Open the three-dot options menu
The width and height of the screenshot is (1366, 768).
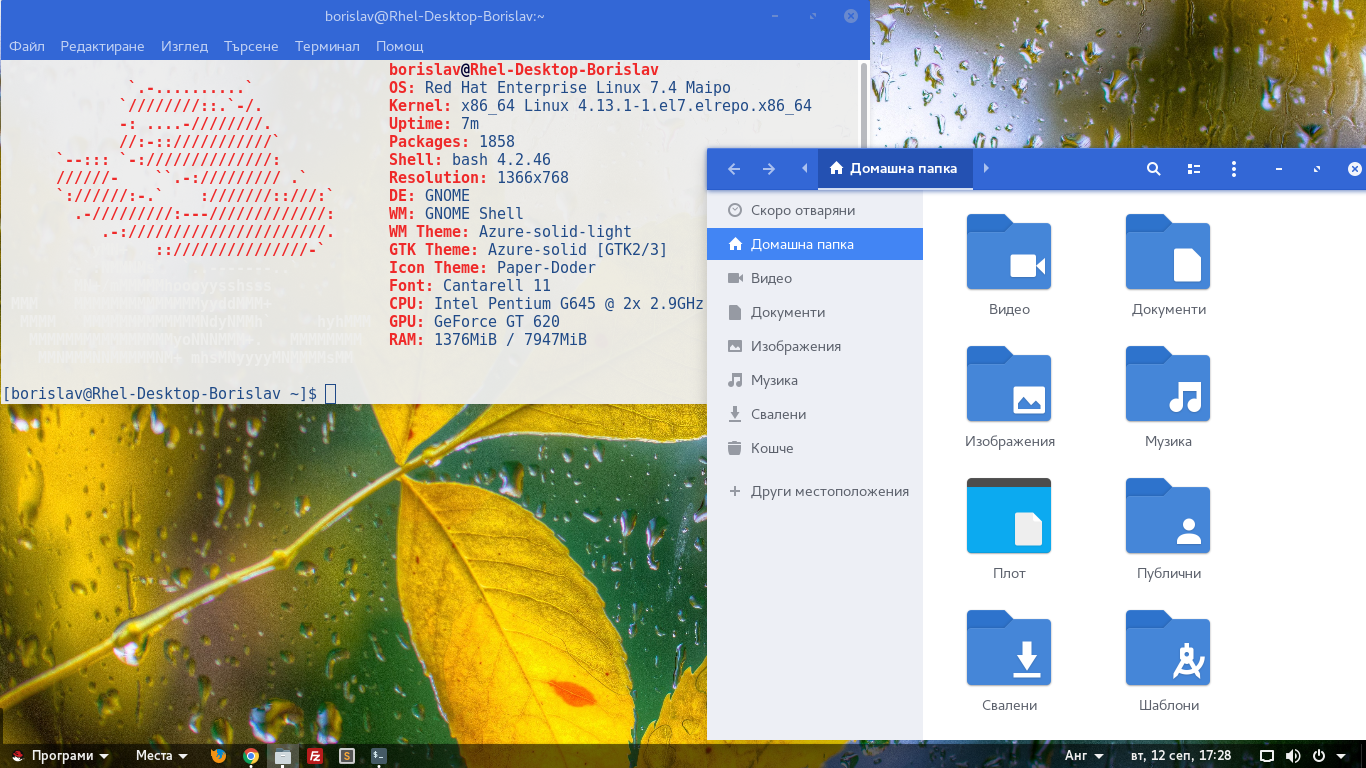point(1233,169)
